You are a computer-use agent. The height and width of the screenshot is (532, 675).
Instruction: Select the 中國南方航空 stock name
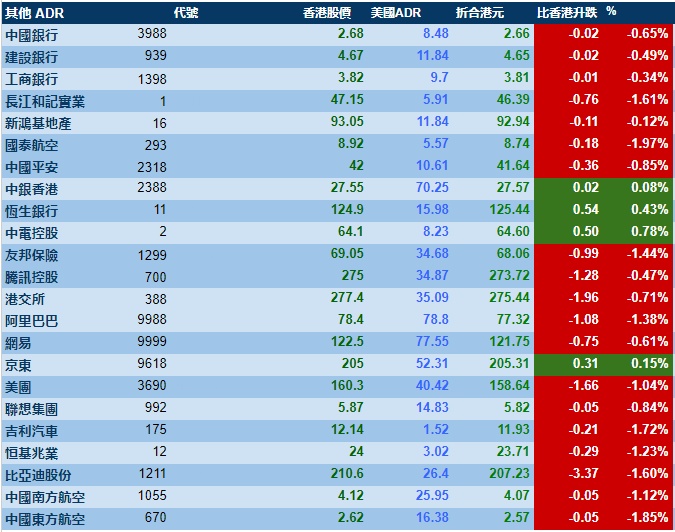[x=45, y=497]
